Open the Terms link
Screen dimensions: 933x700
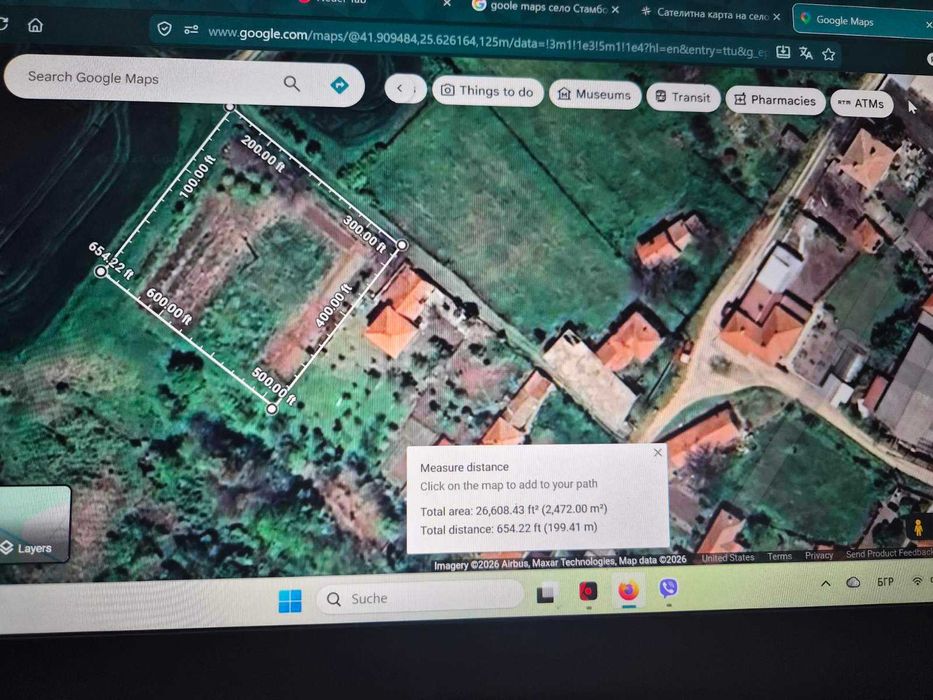tap(779, 556)
